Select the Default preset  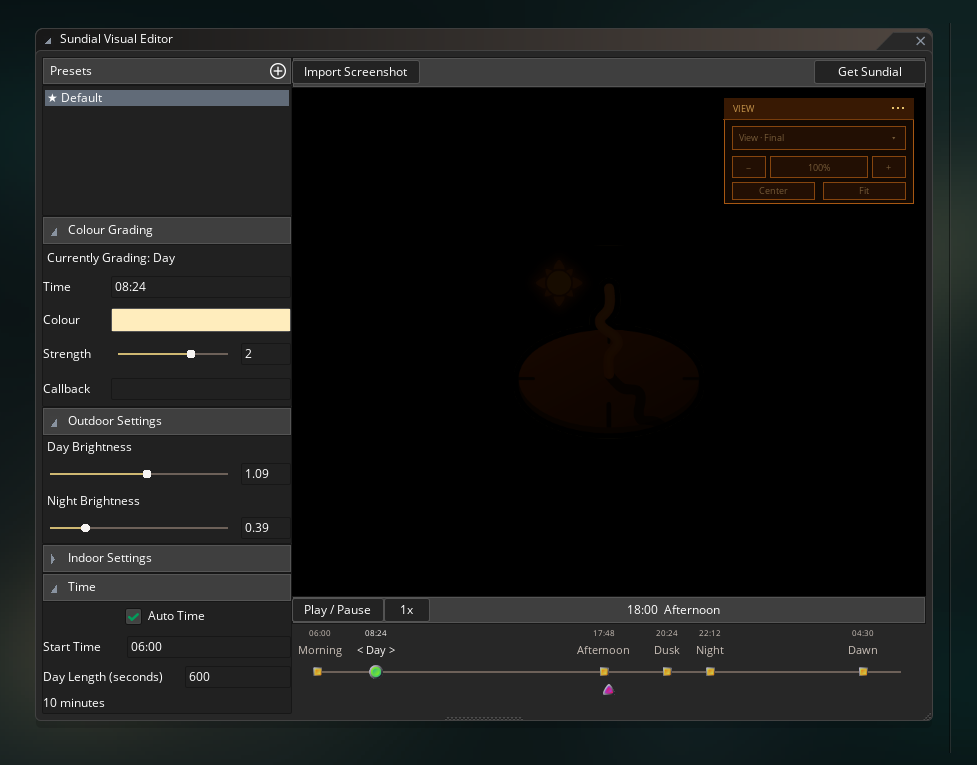click(167, 98)
